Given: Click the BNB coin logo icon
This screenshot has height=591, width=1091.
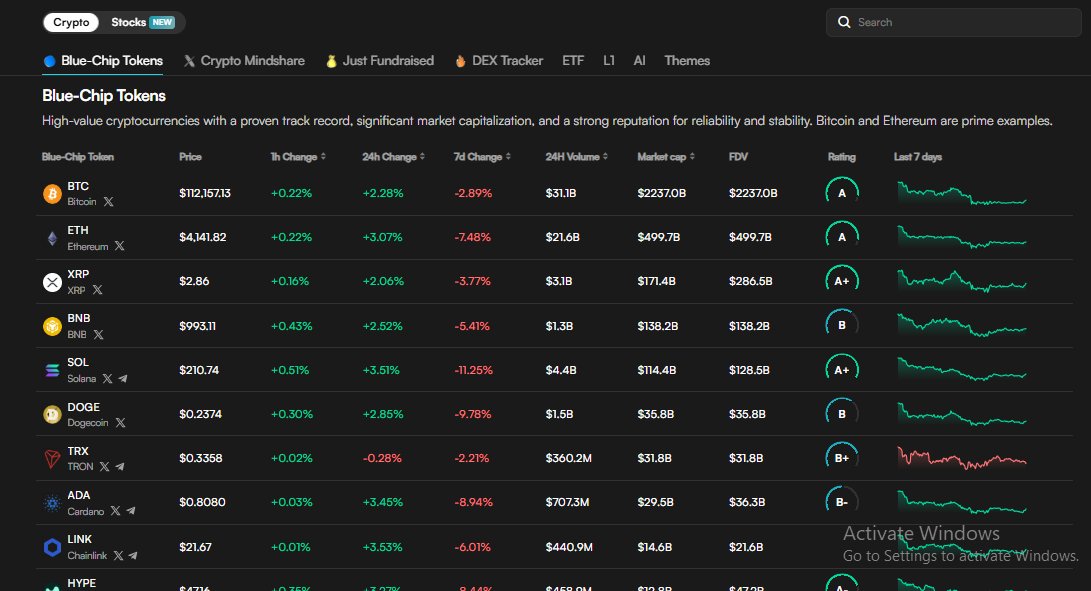Looking at the screenshot, I should [x=52, y=326].
